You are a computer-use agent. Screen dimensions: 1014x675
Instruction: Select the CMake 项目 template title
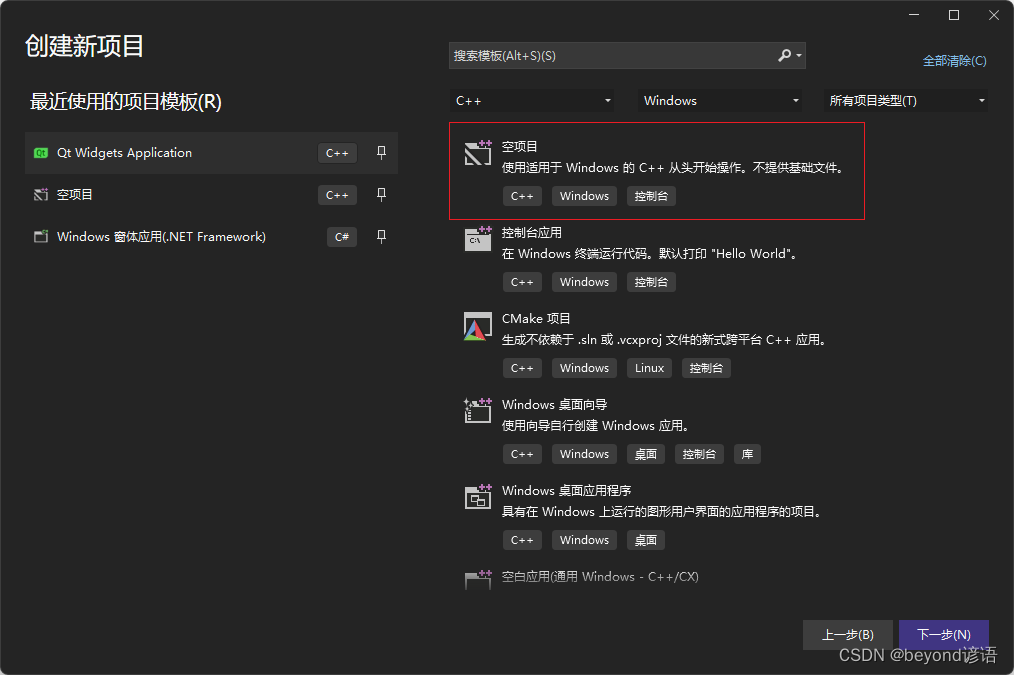pos(536,319)
